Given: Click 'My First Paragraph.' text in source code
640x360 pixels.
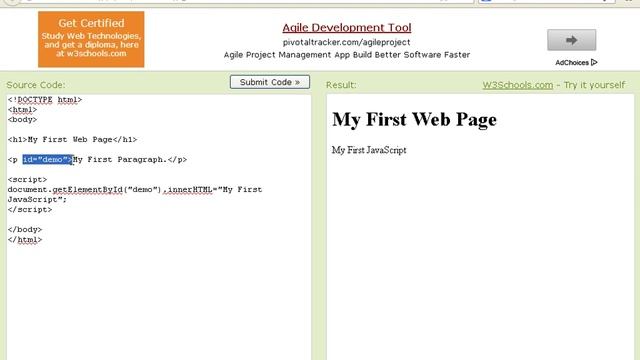Looking at the screenshot, I should pos(120,160).
